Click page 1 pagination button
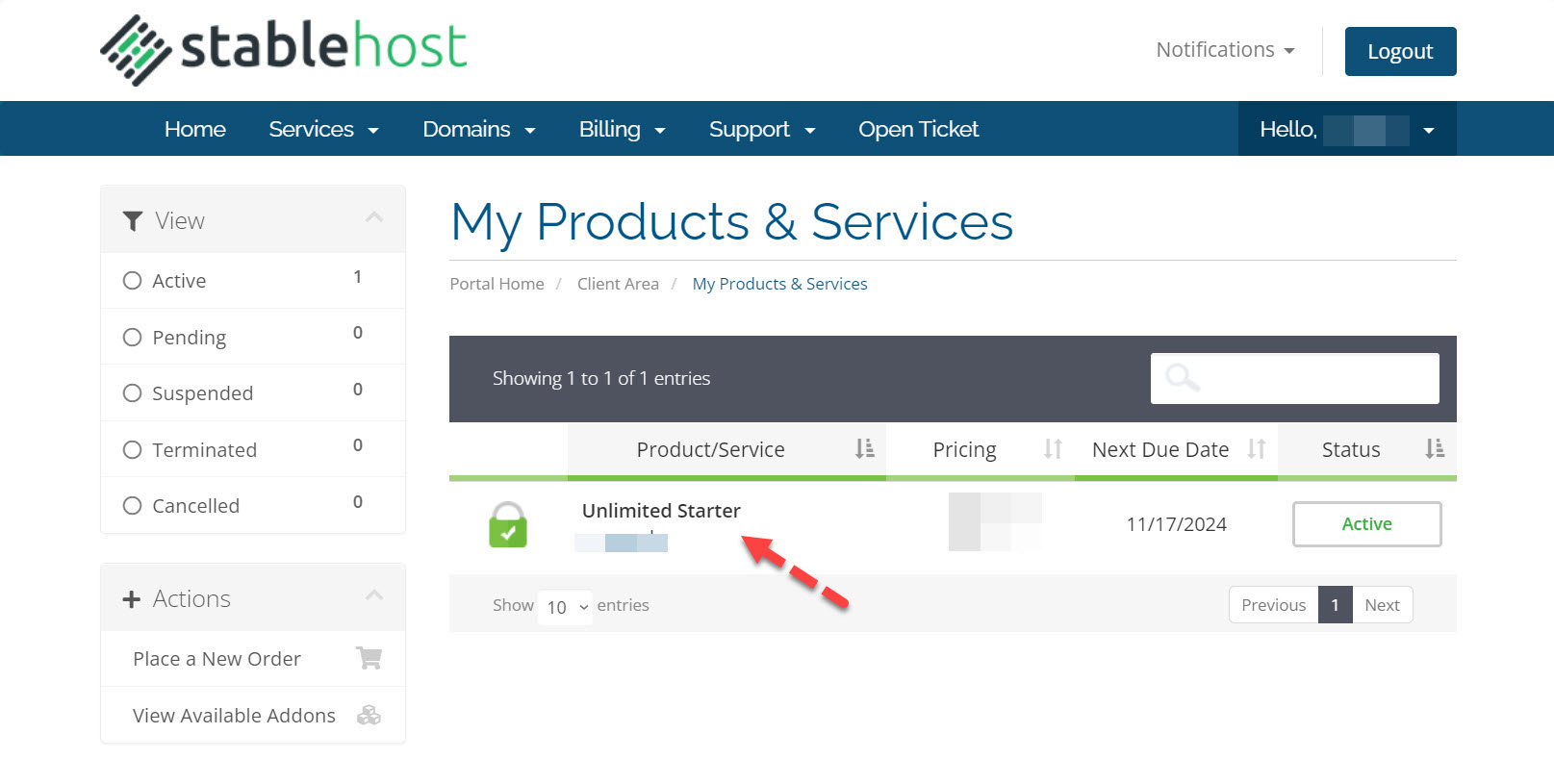 (x=1336, y=605)
